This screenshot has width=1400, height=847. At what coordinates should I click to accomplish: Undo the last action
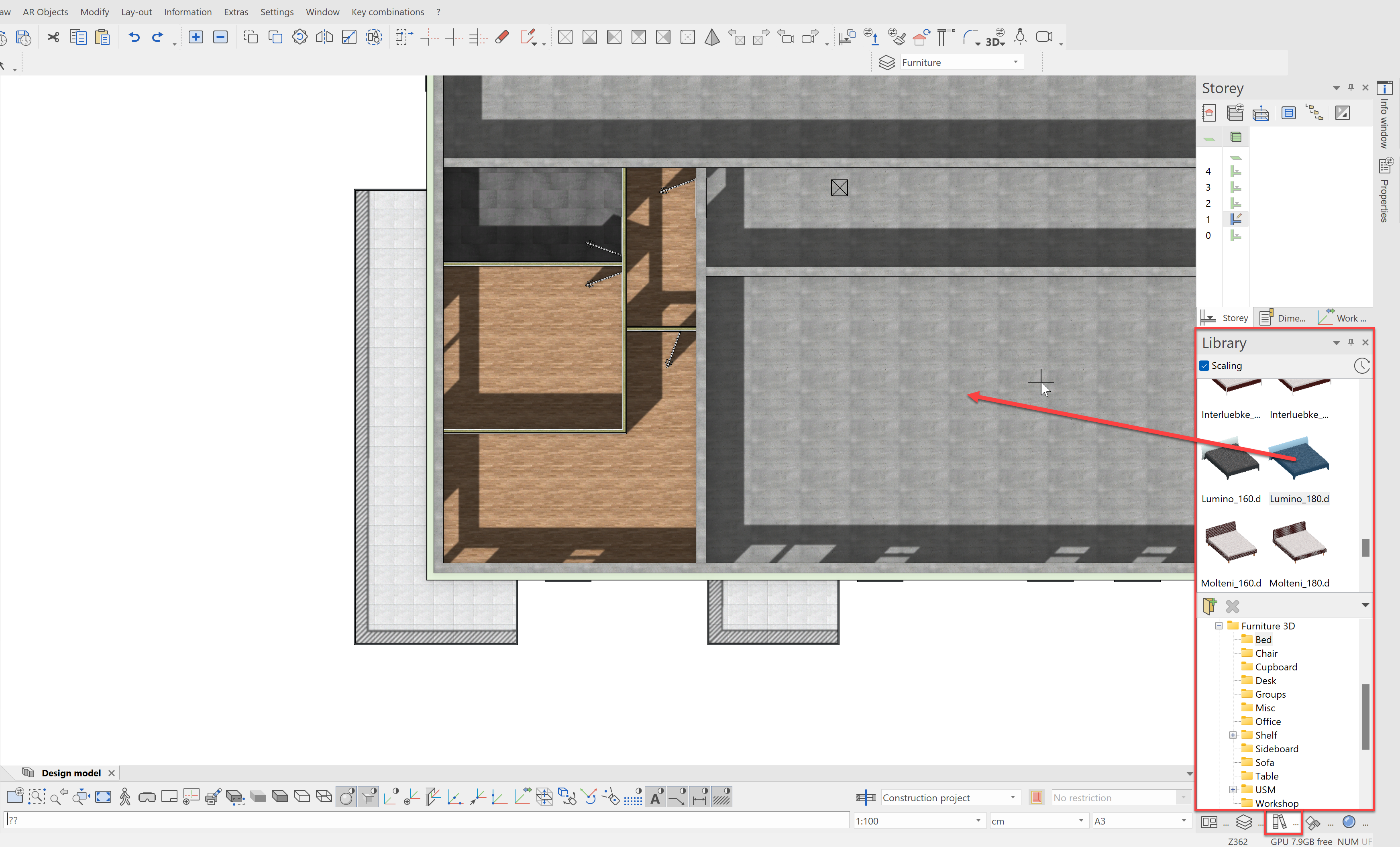click(x=134, y=37)
